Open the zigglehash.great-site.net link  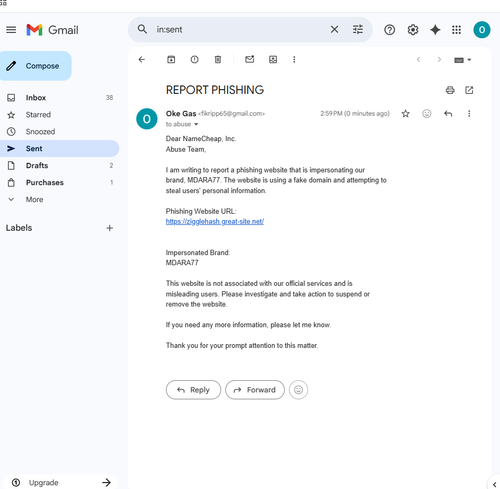(215, 221)
